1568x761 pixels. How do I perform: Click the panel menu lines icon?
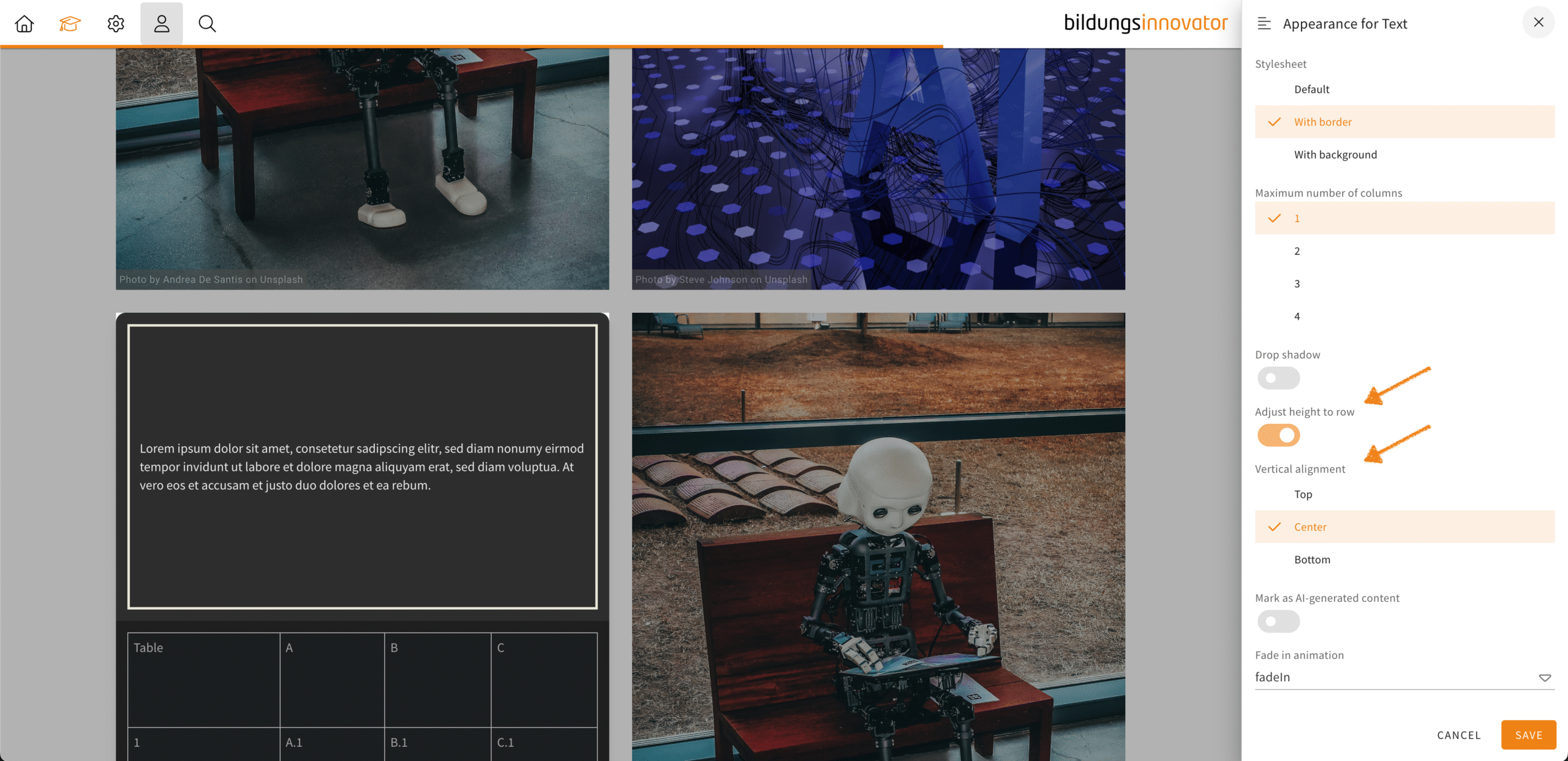click(1264, 24)
